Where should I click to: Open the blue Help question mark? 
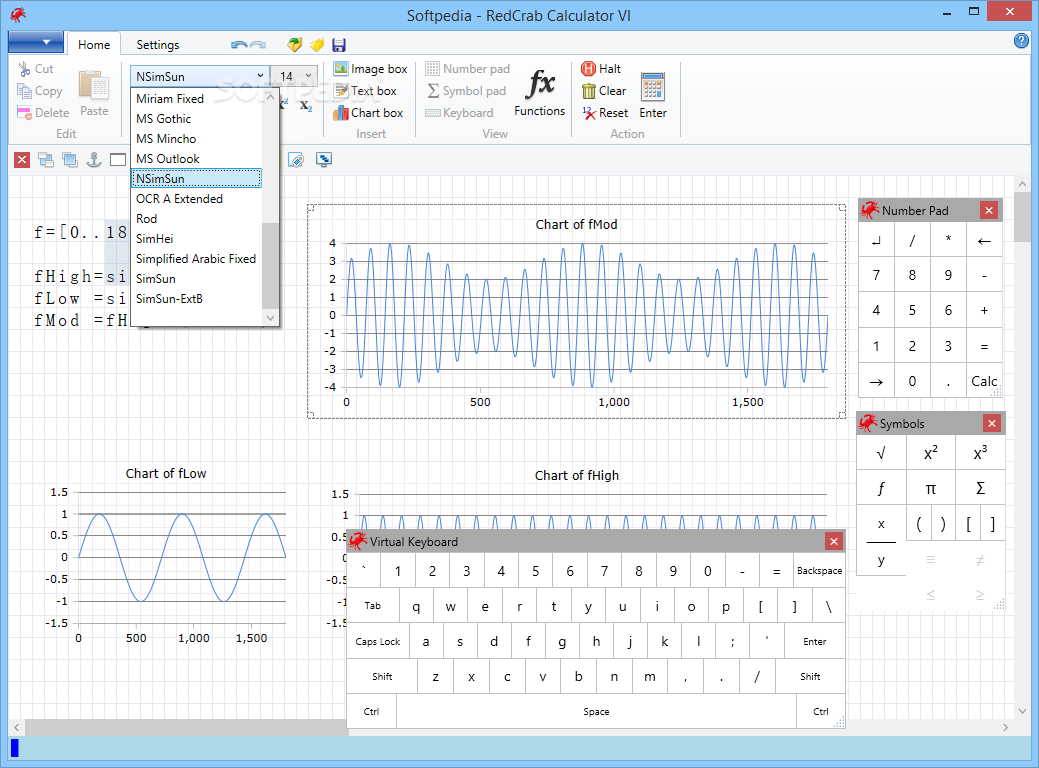pyautogui.click(x=1021, y=41)
